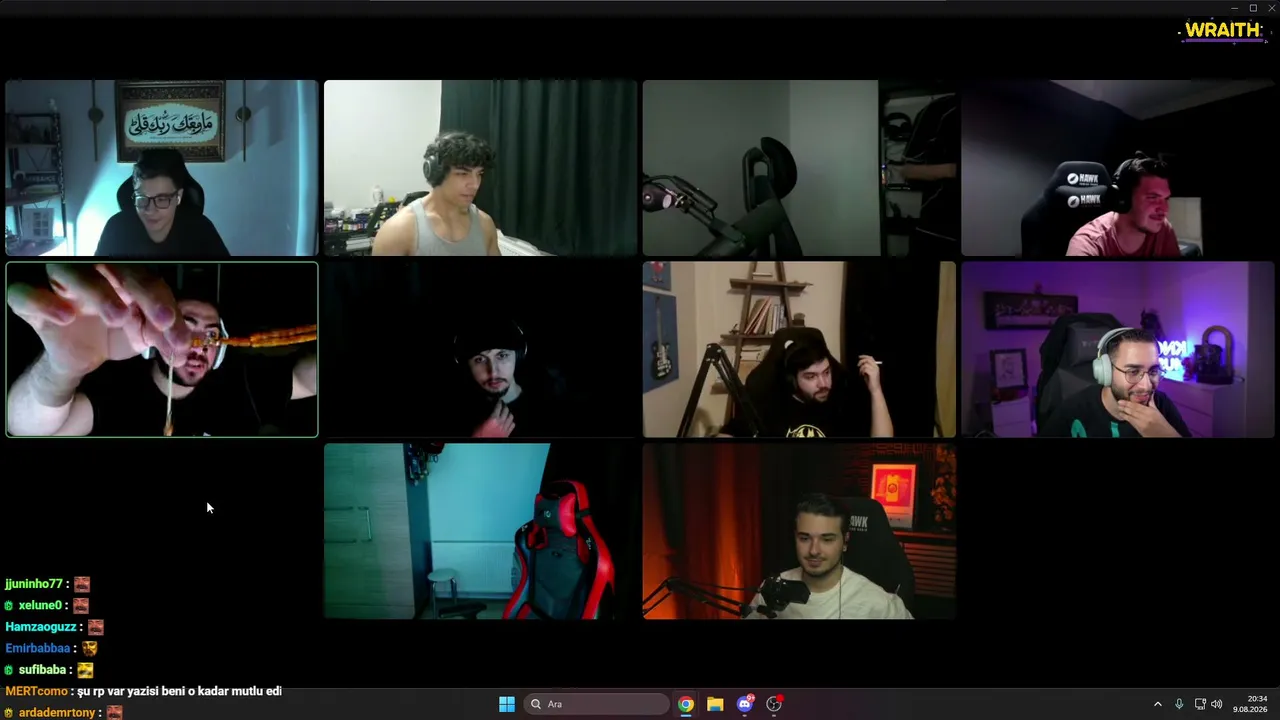Click the taskbar search box labeled Ara

[x=596, y=704]
